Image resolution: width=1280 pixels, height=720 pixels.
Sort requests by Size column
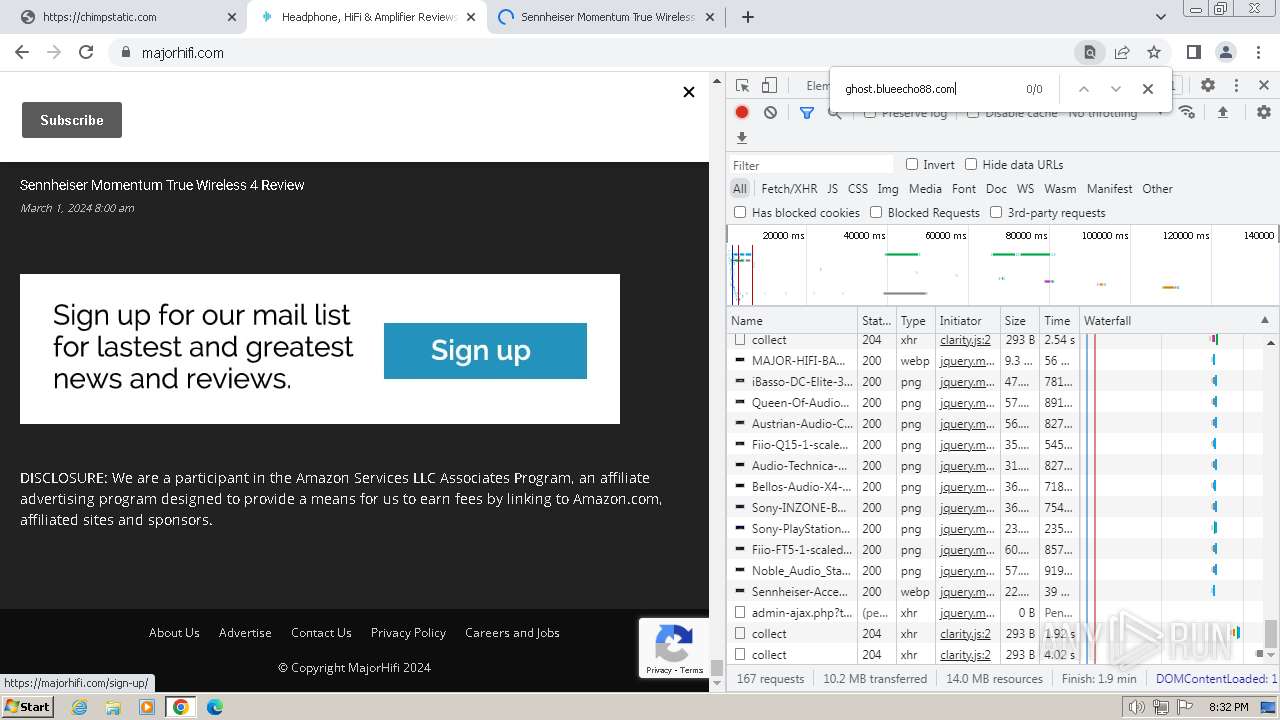(x=1020, y=320)
